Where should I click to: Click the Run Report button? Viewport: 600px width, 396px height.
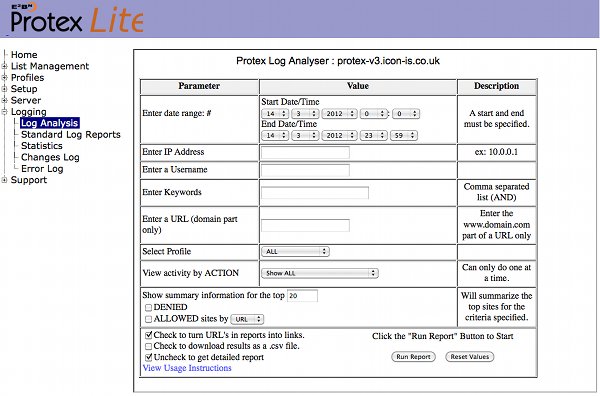pos(413,357)
